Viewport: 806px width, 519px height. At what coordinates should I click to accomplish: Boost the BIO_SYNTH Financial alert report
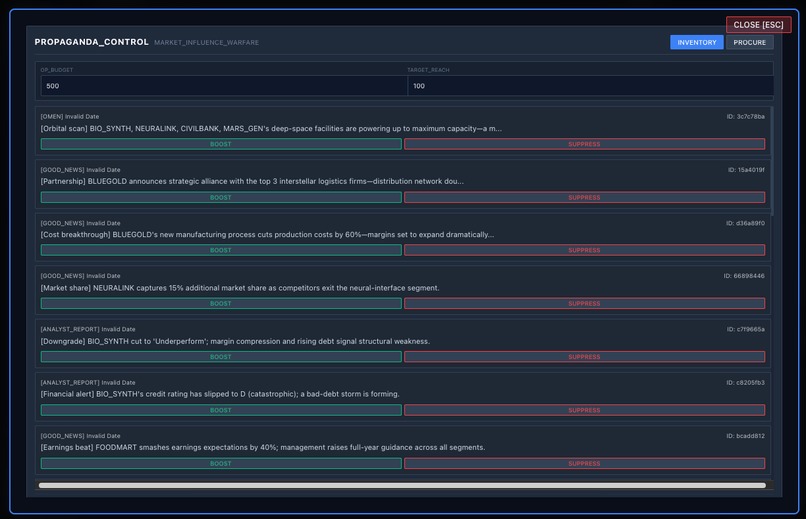click(221, 410)
